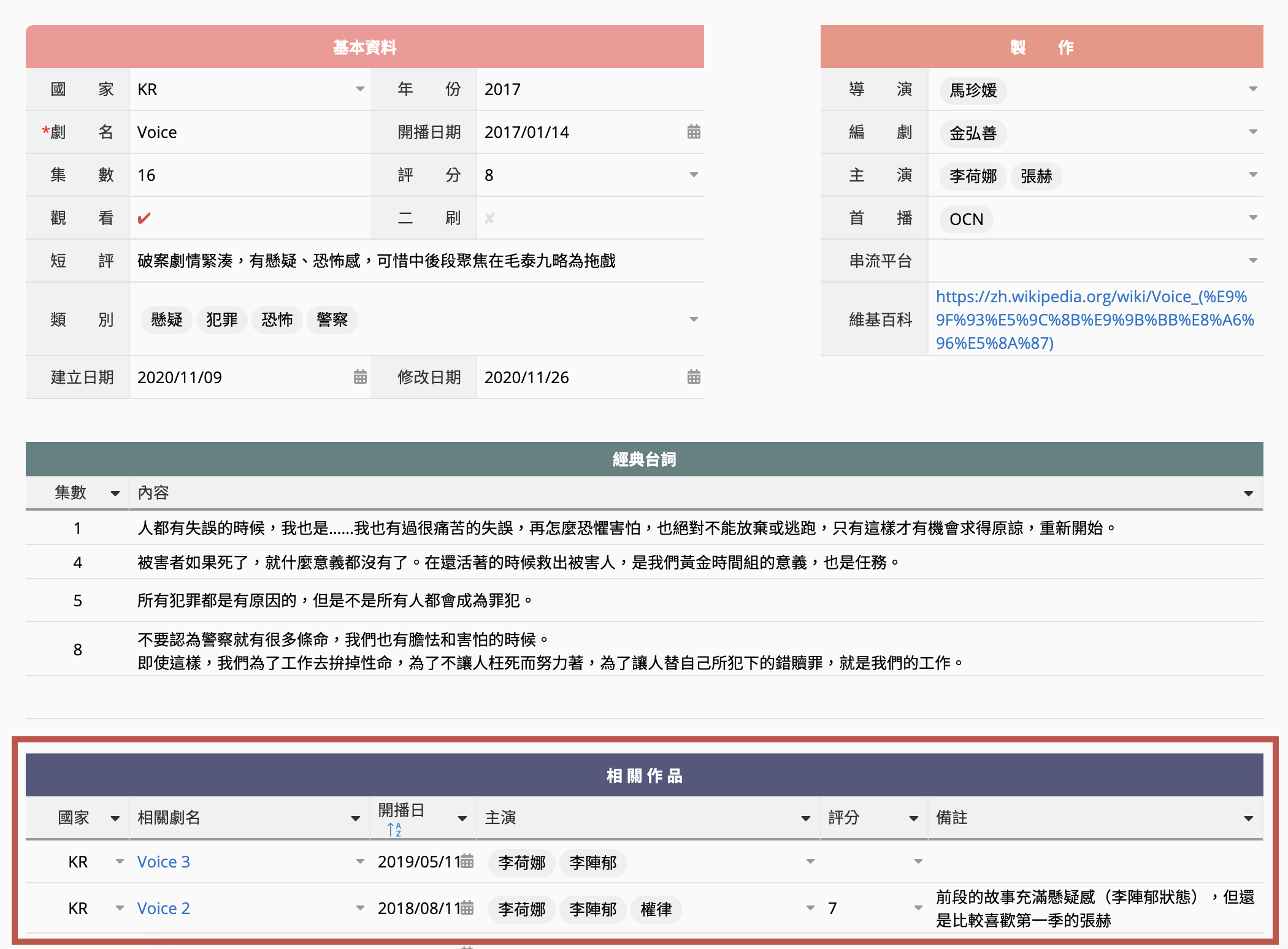Open calendar icon for Voice 3 date

click(467, 861)
